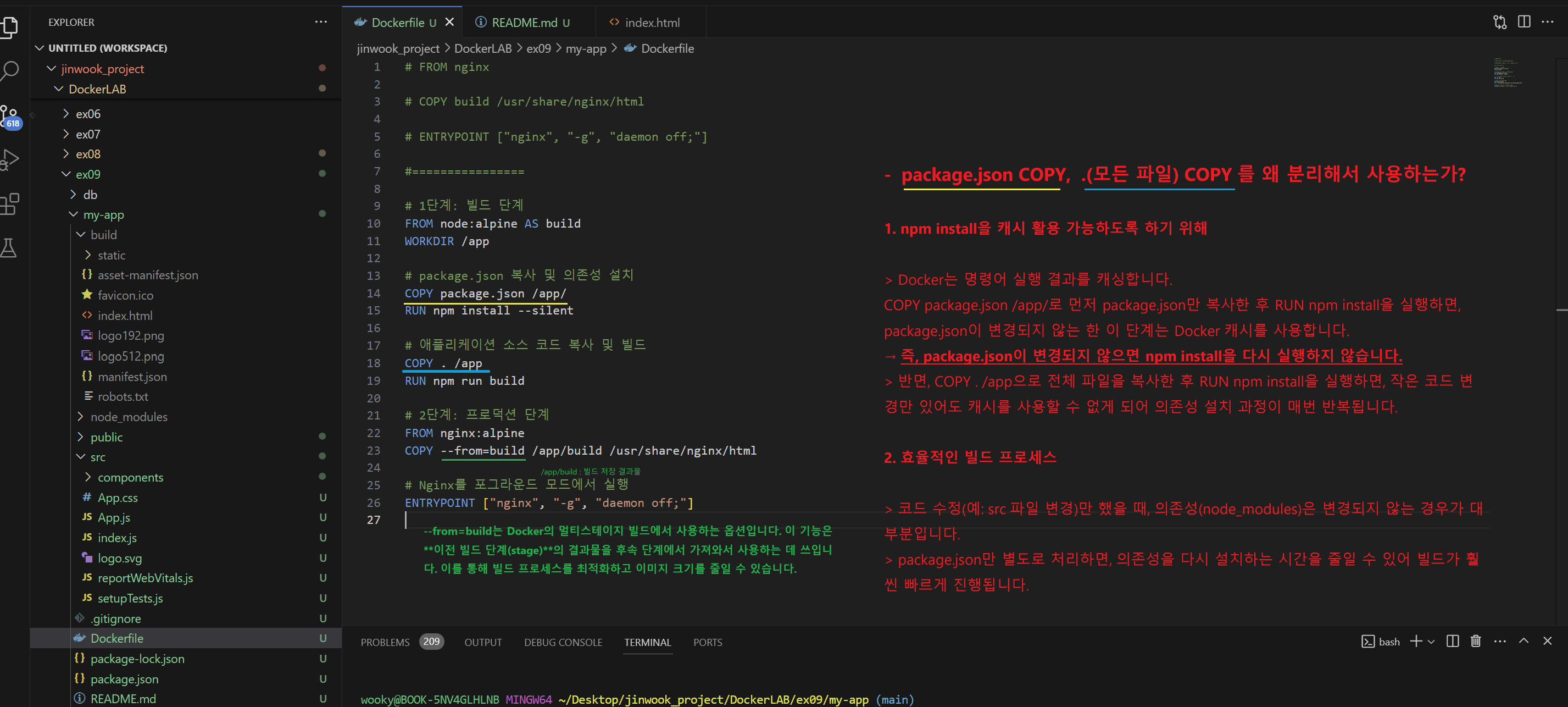Open the Run and Debug view
This screenshot has height=707, width=1568.
tap(10, 159)
